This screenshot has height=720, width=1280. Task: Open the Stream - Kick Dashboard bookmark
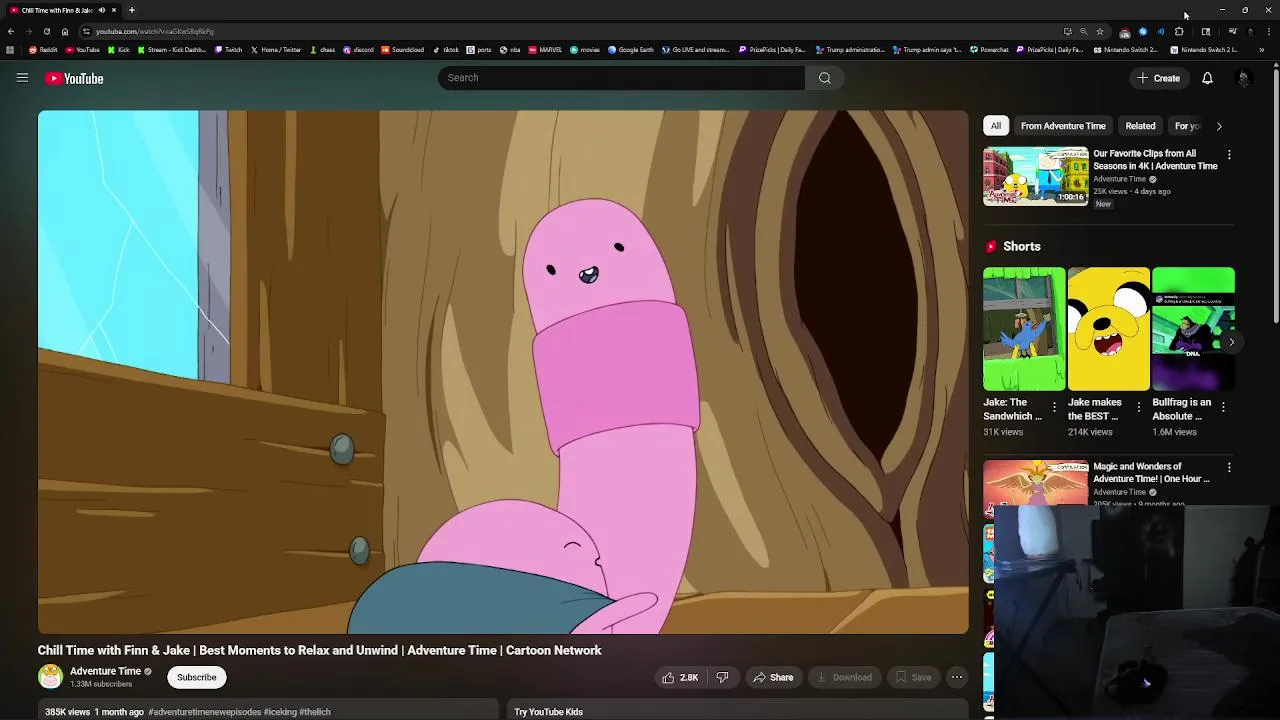point(172,49)
